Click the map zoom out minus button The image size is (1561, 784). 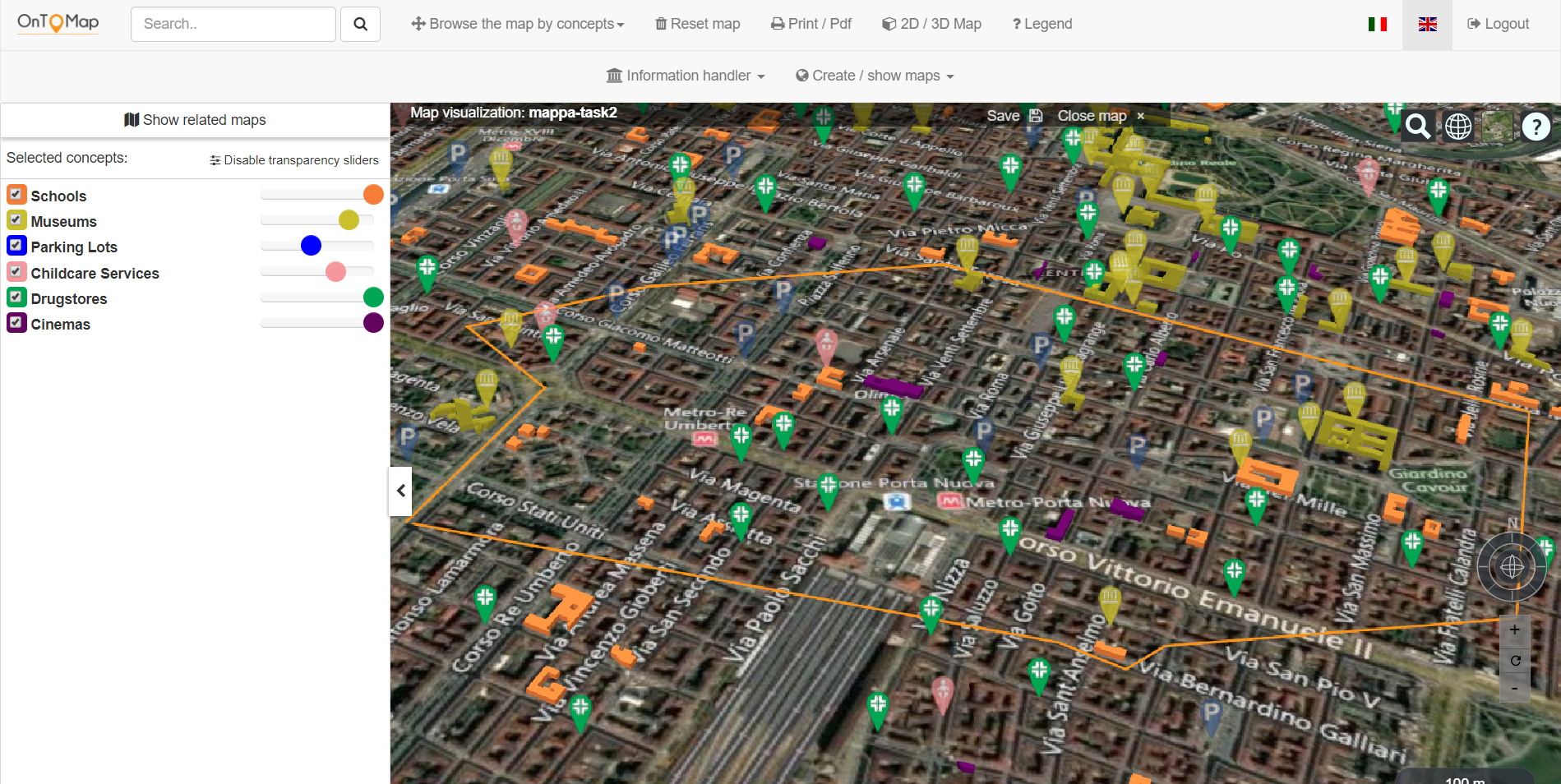pyautogui.click(x=1514, y=688)
